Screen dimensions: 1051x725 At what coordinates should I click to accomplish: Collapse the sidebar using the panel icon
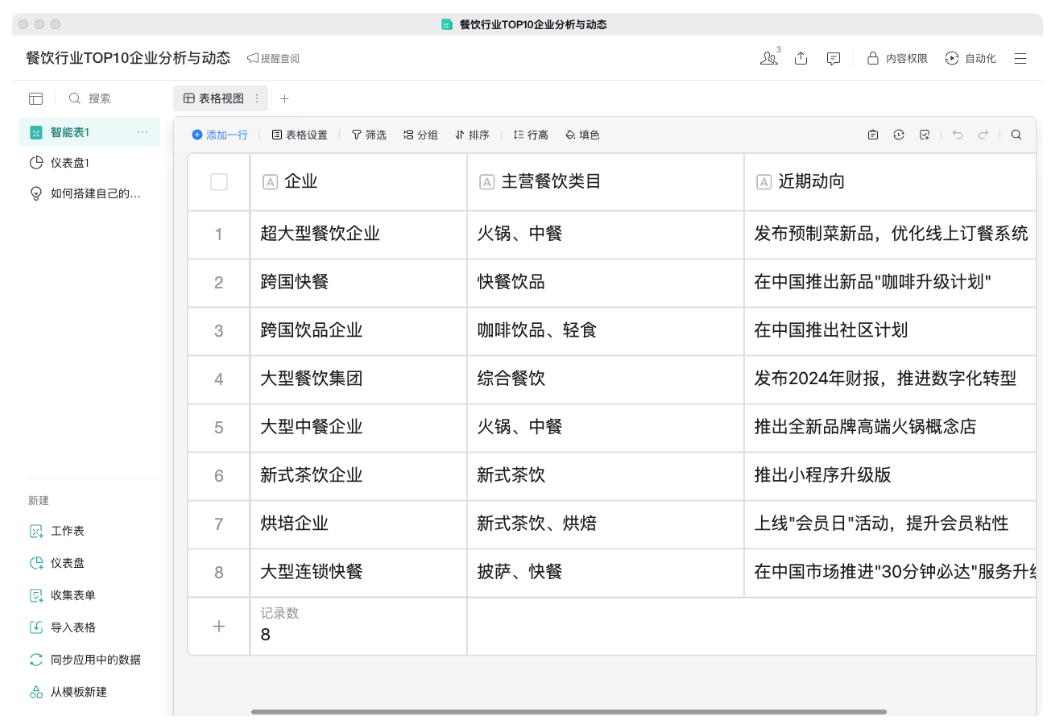click(36, 96)
